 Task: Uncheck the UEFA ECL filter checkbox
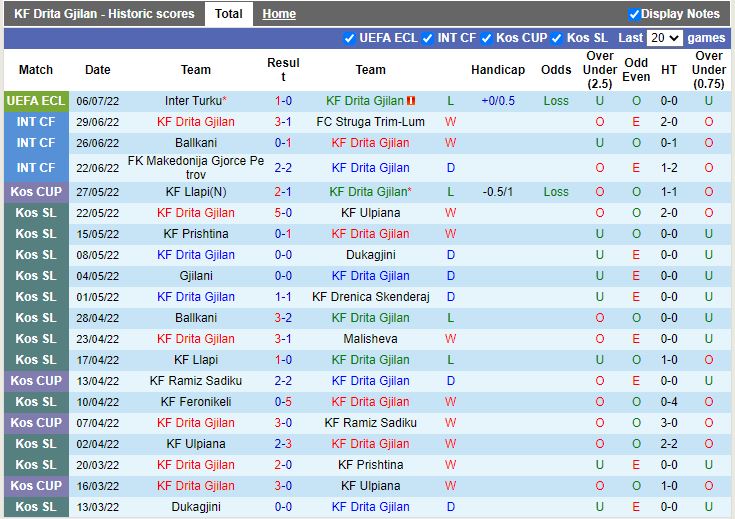point(349,38)
